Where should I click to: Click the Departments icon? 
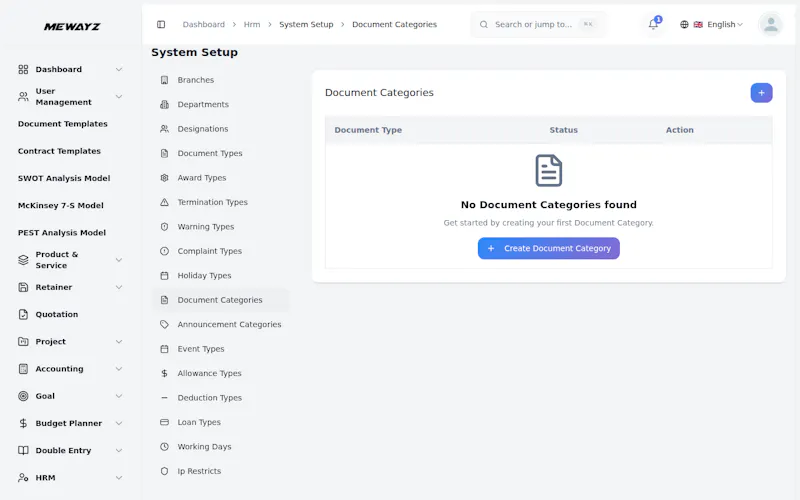click(164, 105)
